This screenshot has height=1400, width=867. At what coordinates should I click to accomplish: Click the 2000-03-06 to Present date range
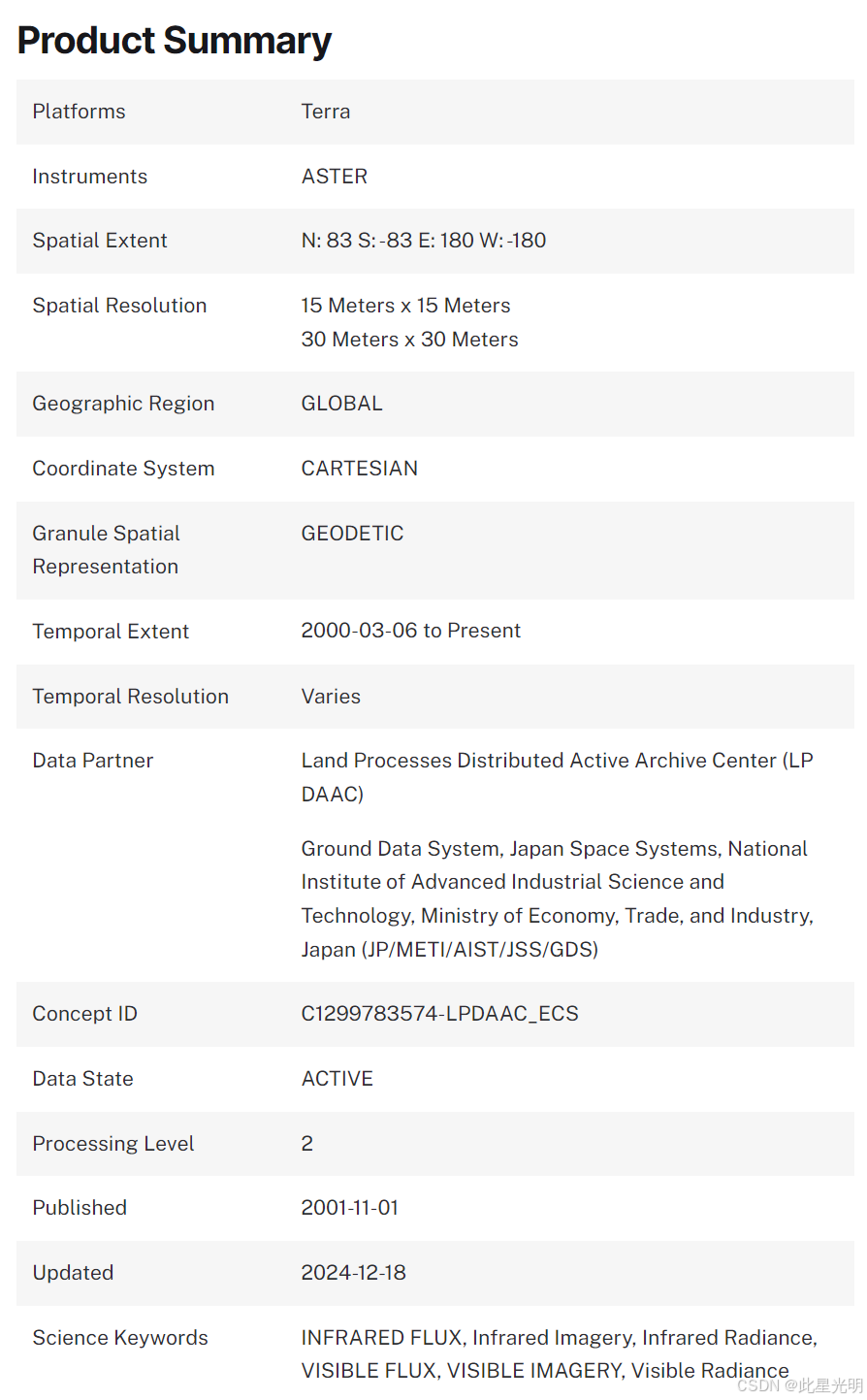411,631
